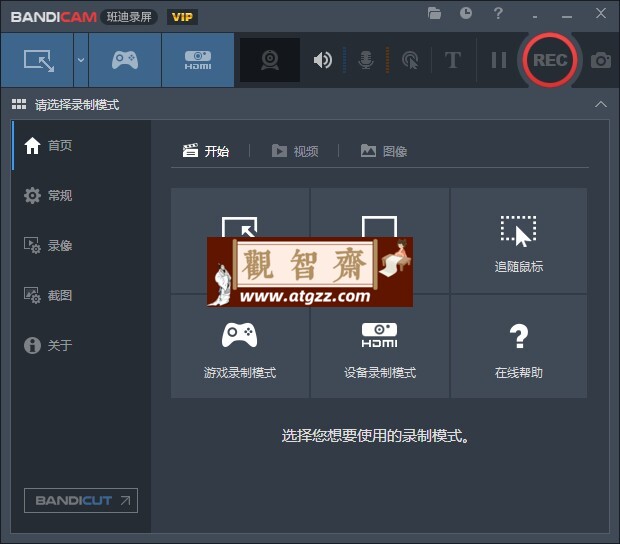
Task: Choose the 游戏录制模式 tile
Action: coord(240,347)
